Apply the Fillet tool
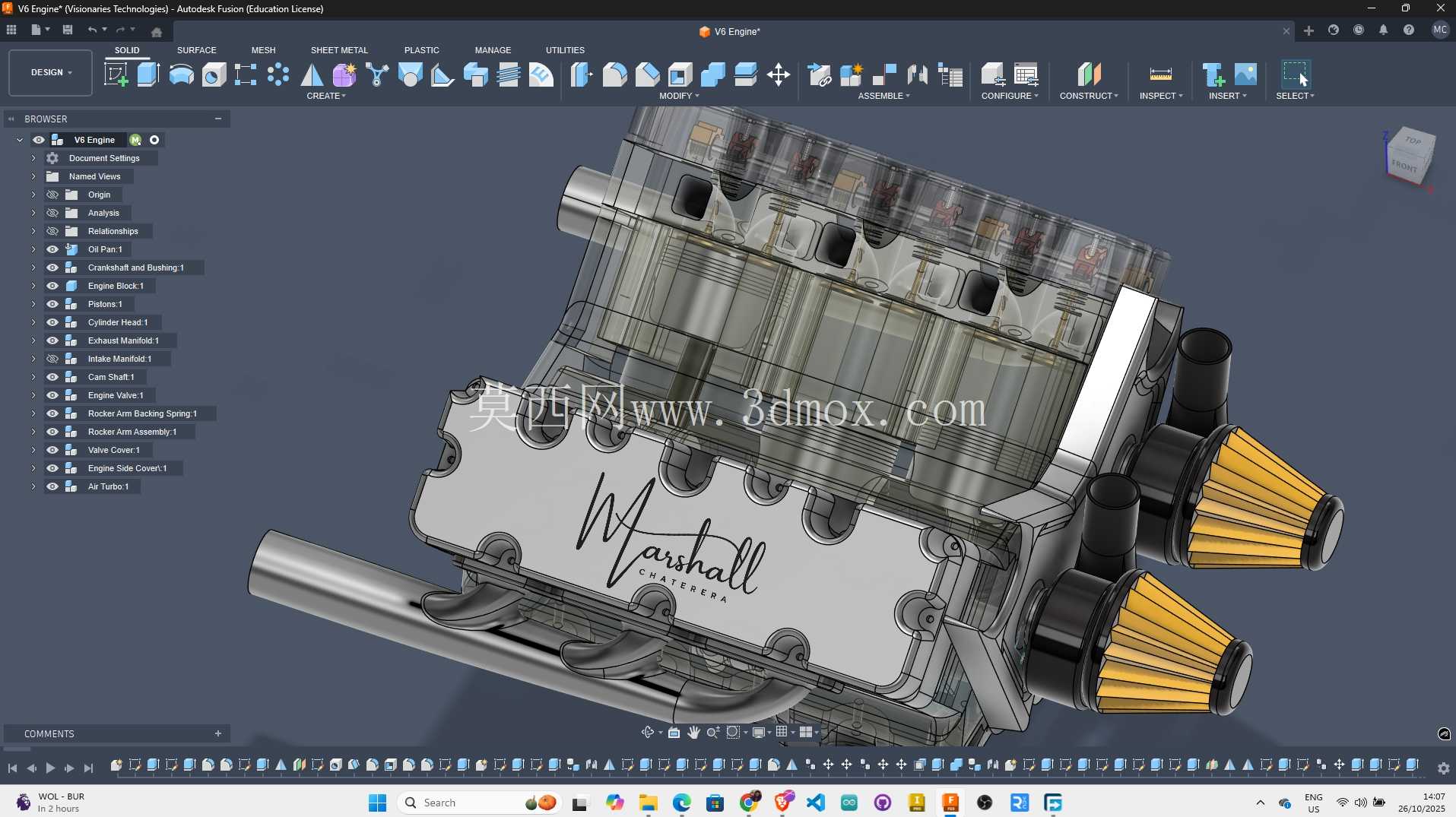The height and width of the screenshot is (817, 1456). (614, 74)
